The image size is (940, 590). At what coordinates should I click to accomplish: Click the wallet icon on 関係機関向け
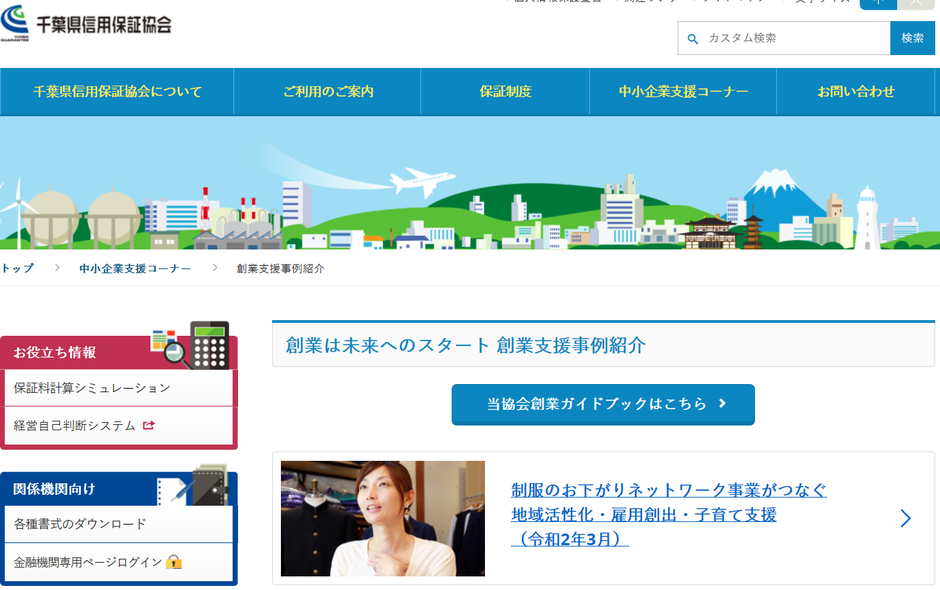210,484
